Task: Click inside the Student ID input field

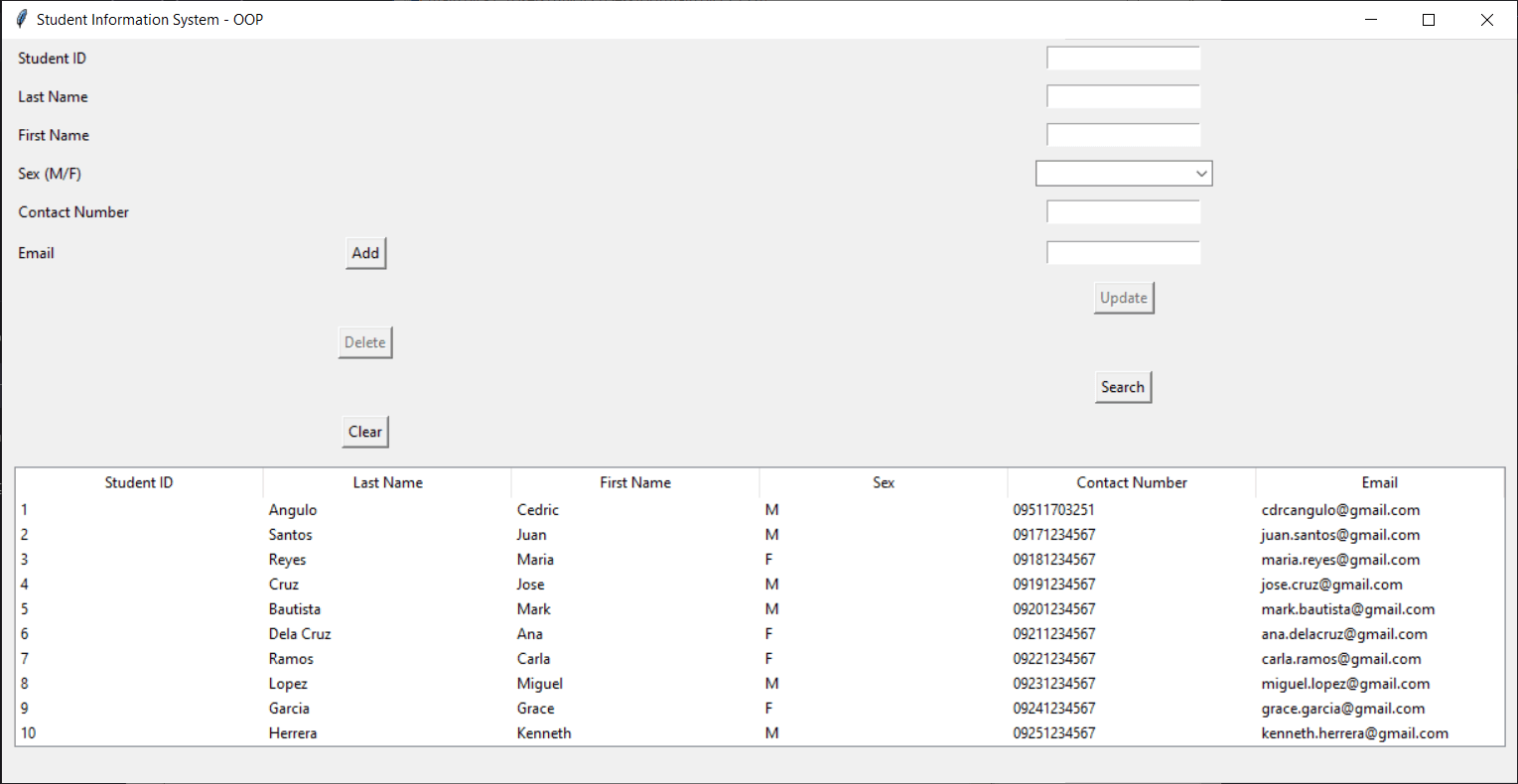Action: (1123, 57)
